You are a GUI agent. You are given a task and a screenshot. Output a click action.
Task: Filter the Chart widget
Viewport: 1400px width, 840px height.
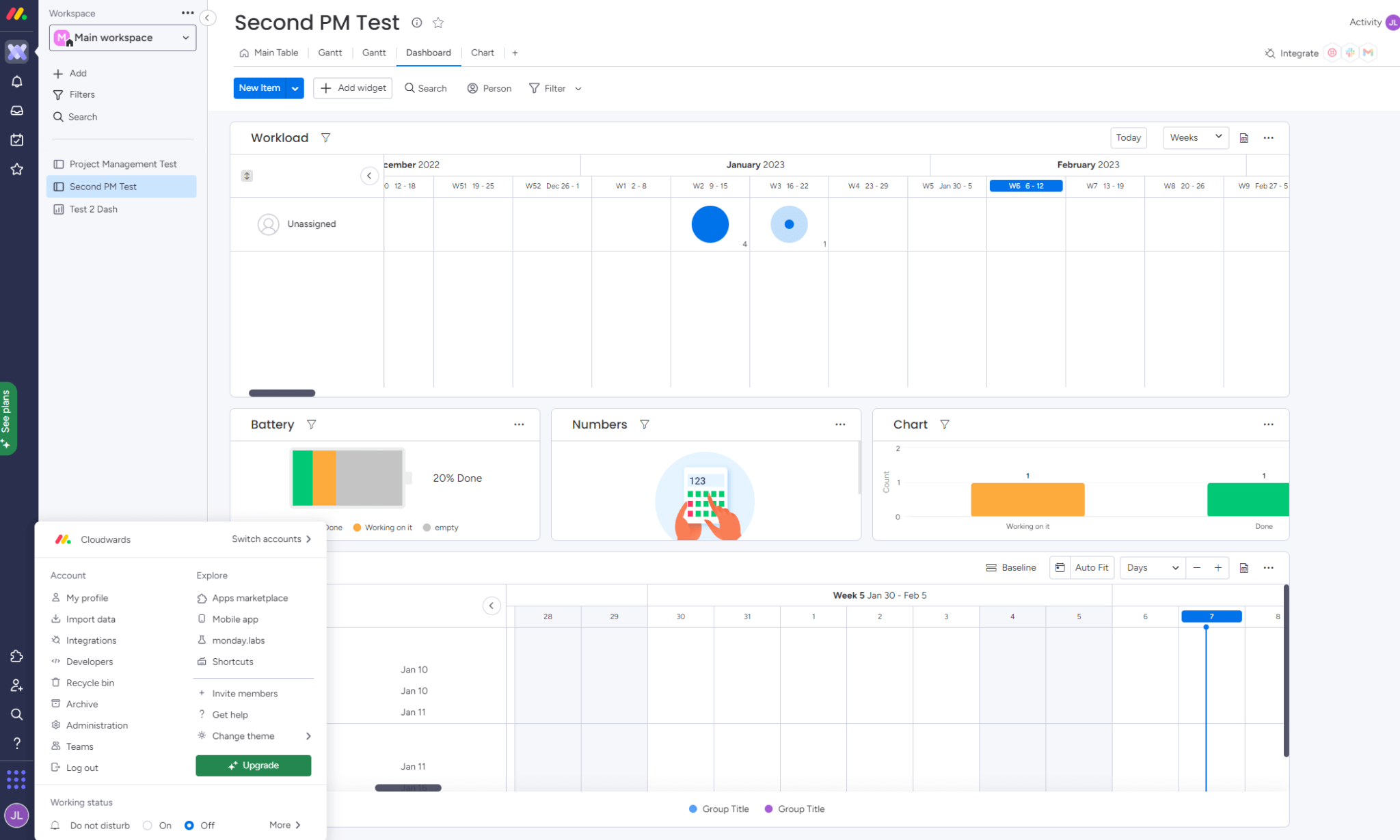pyautogui.click(x=945, y=424)
